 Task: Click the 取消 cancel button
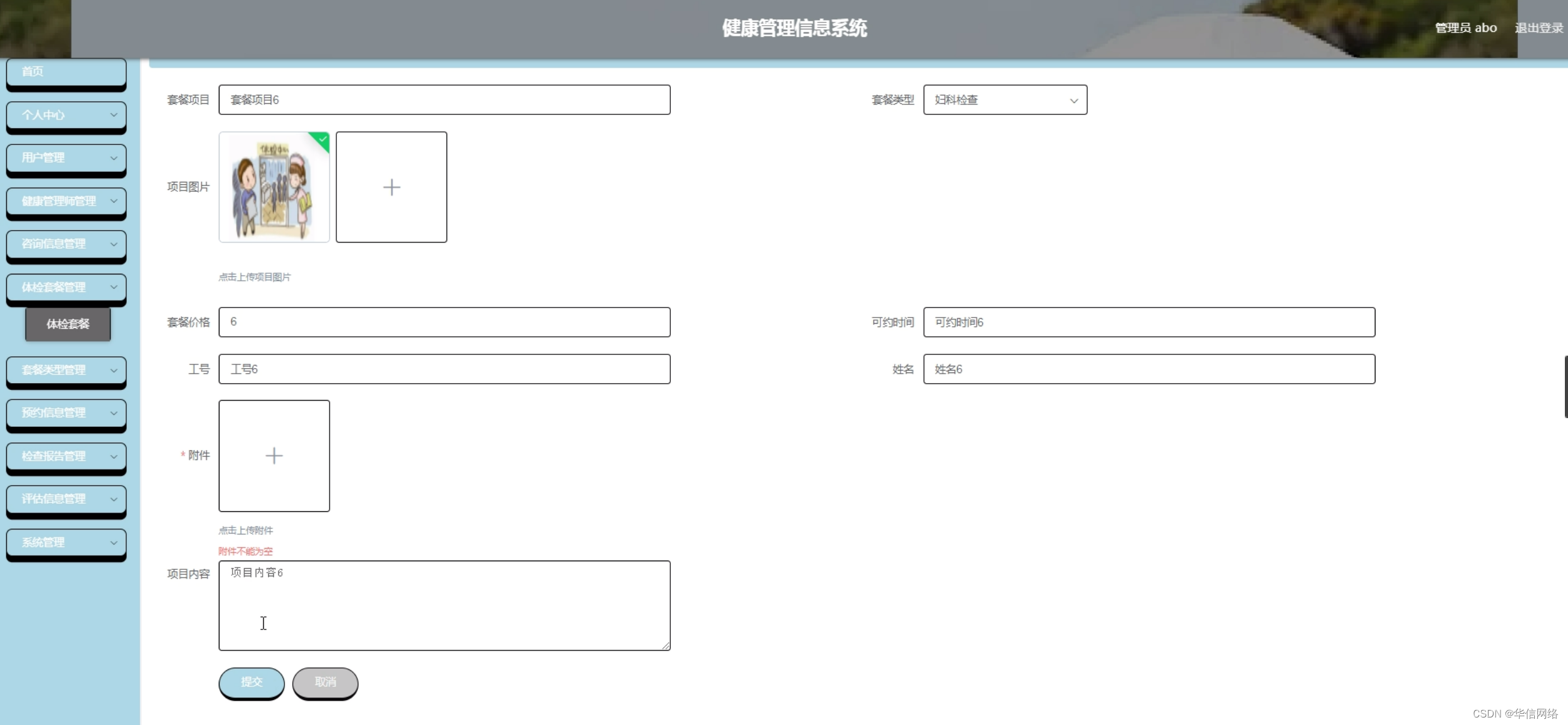326,682
